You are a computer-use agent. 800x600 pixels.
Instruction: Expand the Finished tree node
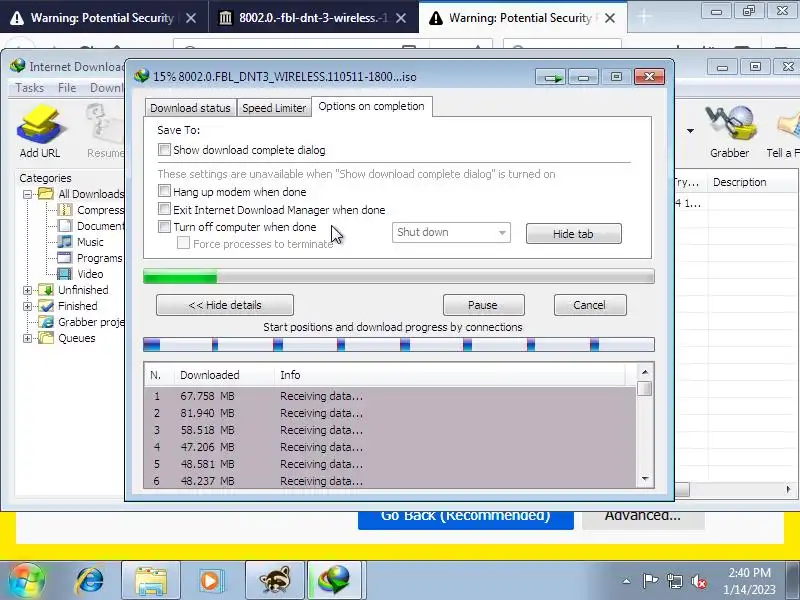[28, 306]
